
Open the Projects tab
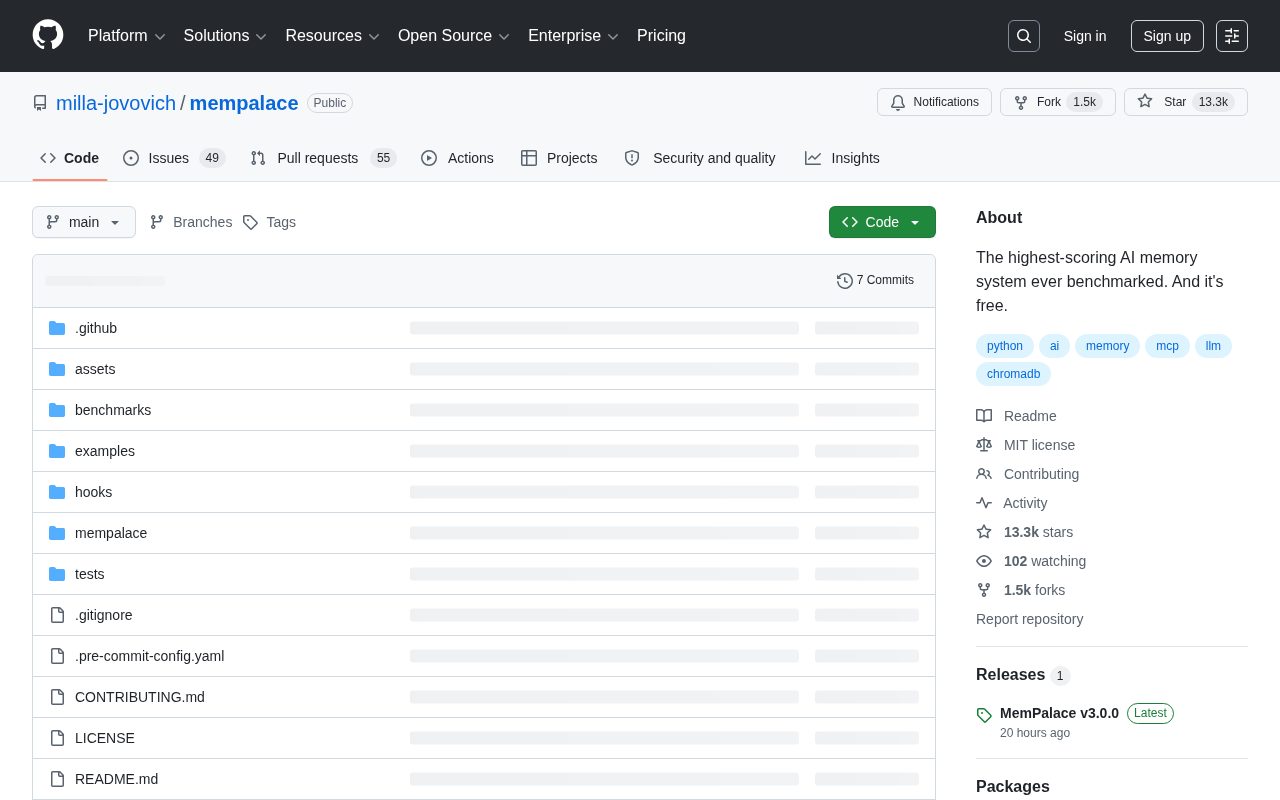coord(559,158)
